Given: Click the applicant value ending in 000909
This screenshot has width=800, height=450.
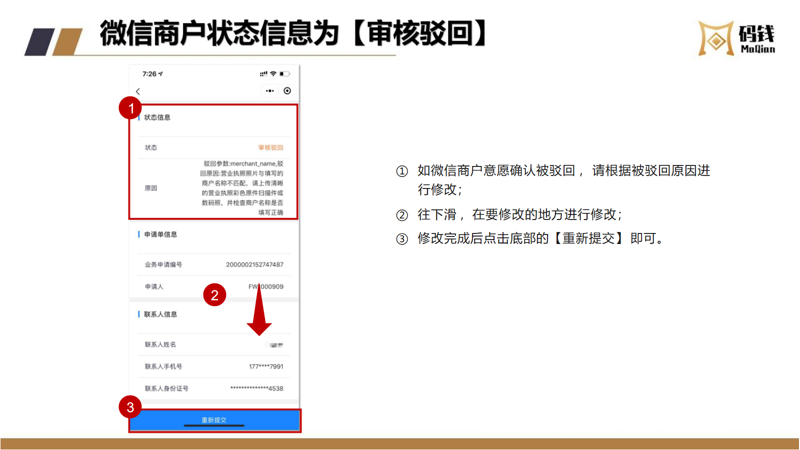Looking at the screenshot, I should point(266,287).
